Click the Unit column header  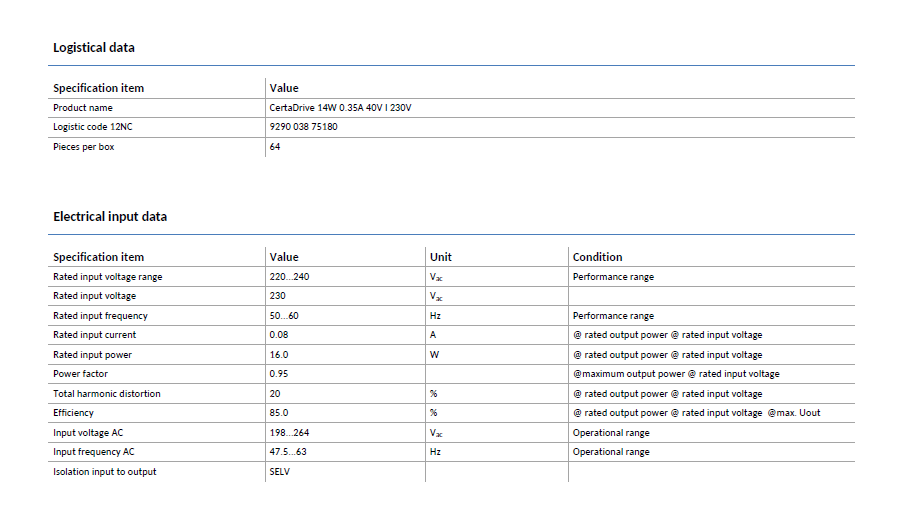click(440, 257)
